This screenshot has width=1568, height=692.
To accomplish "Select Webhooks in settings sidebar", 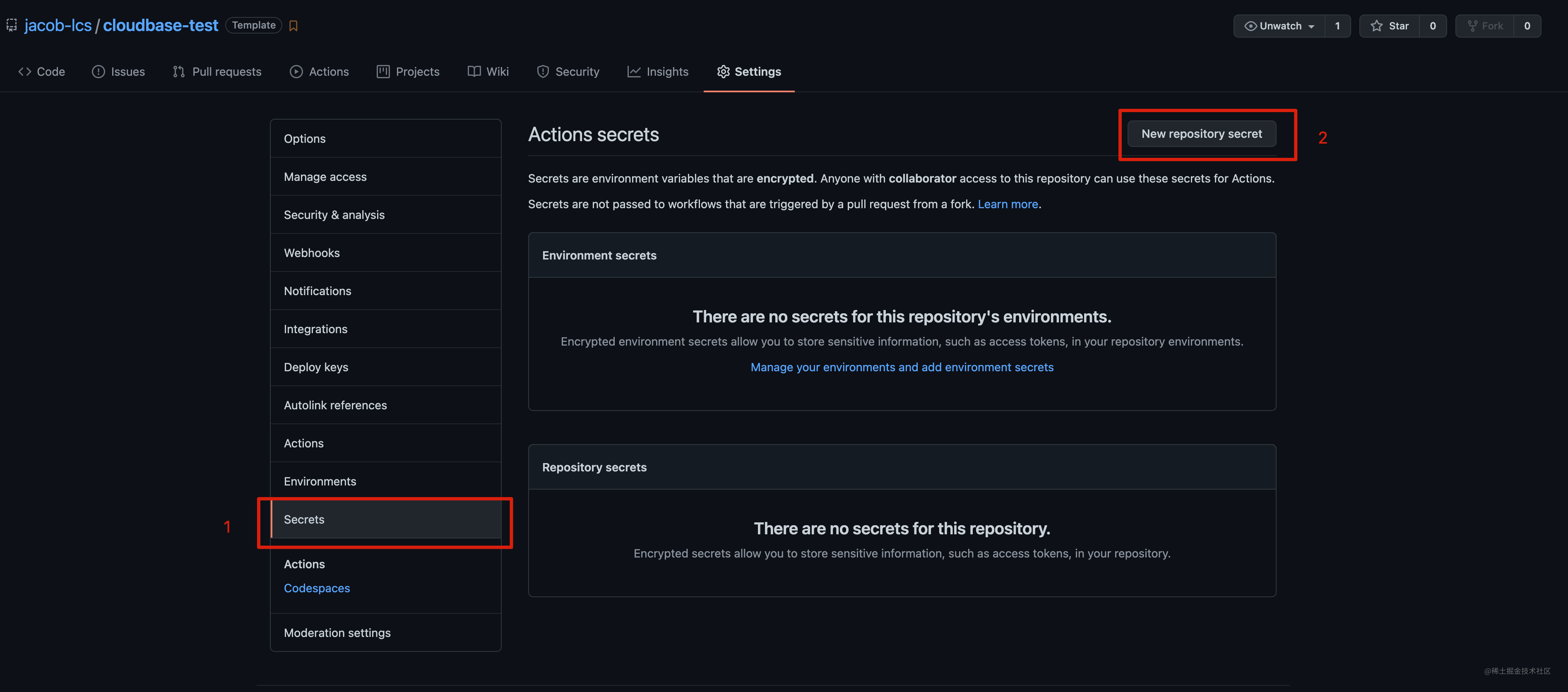I will tap(312, 253).
